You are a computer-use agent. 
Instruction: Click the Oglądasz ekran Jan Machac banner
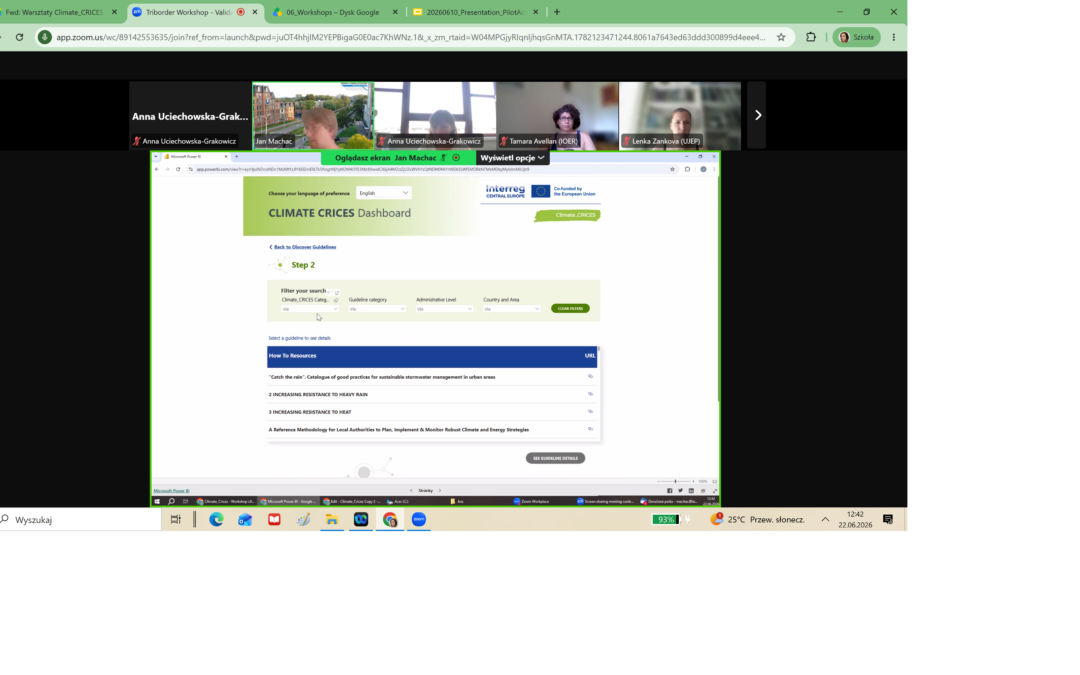click(x=398, y=158)
